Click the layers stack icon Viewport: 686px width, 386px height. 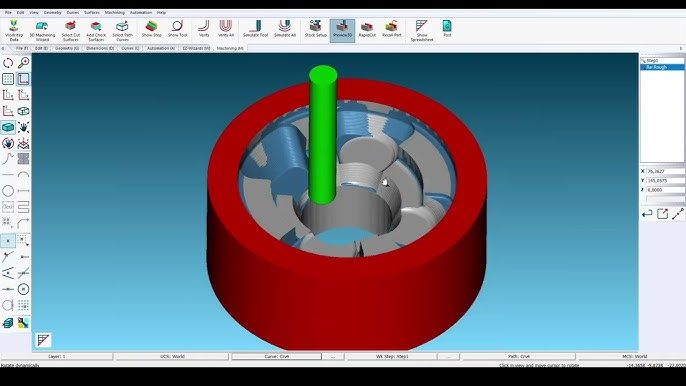[x=8, y=323]
